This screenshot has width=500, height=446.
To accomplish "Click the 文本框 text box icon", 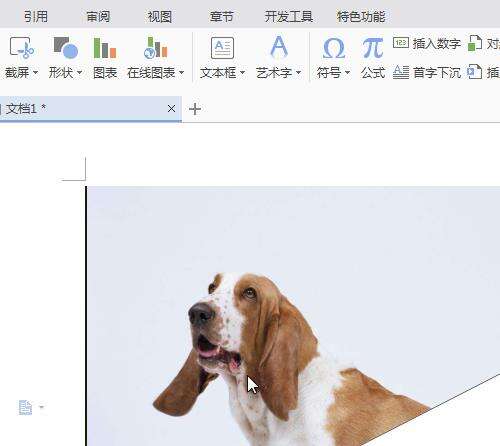I will point(222,48).
